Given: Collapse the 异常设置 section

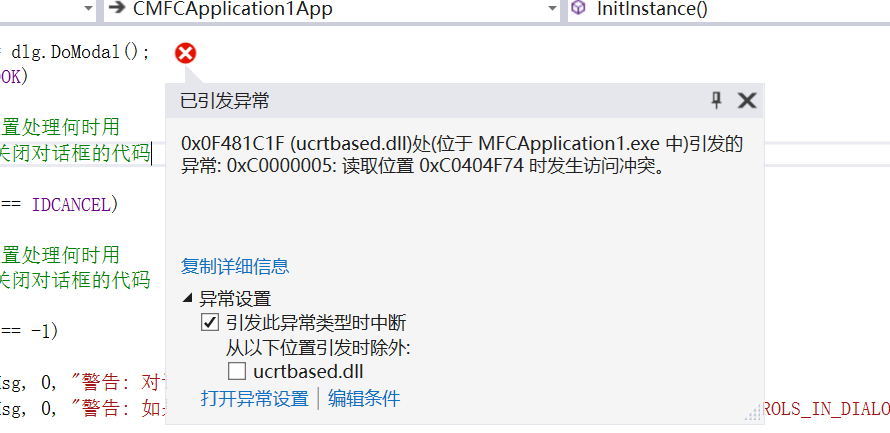Looking at the screenshot, I should (188, 298).
